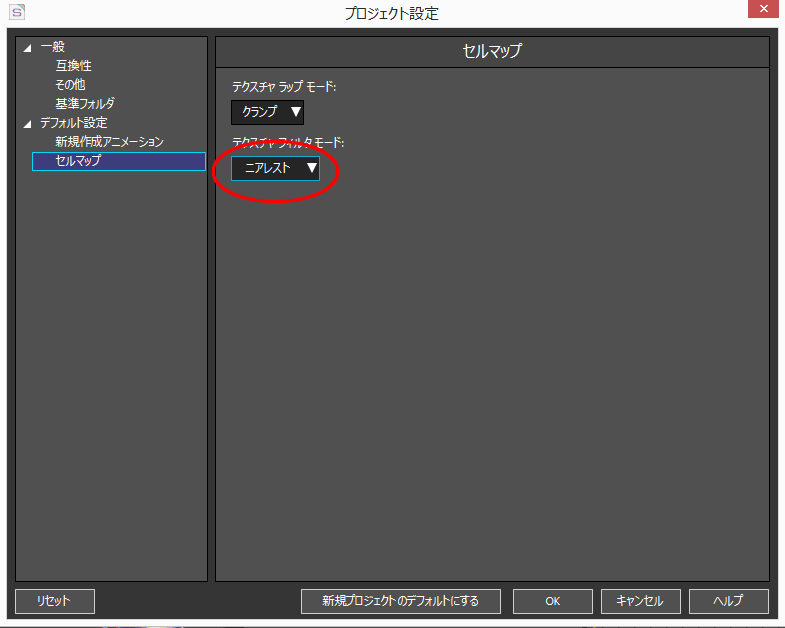
Task: Click the キャンセル button
Action: click(640, 601)
